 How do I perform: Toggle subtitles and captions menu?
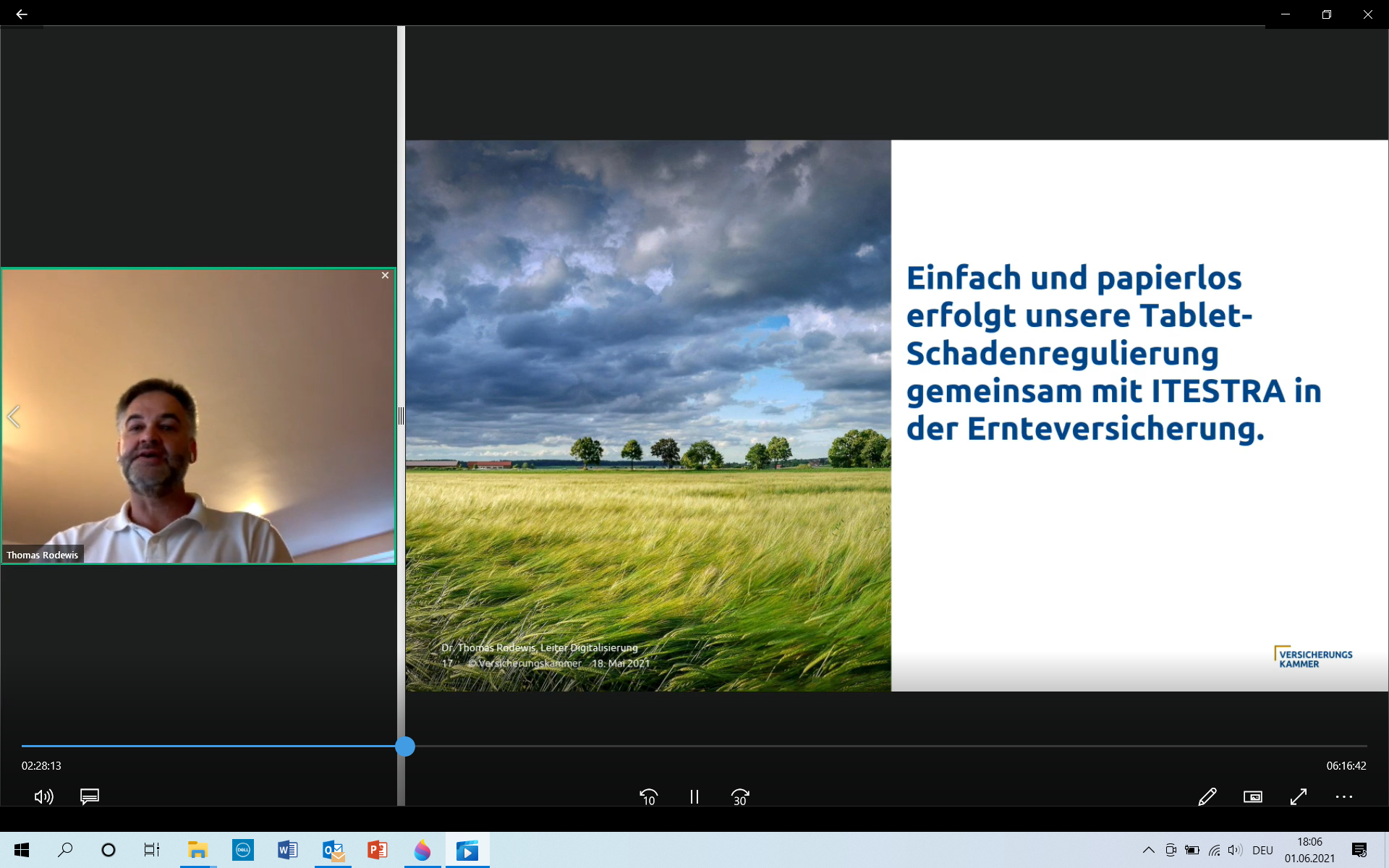click(x=90, y=796)
